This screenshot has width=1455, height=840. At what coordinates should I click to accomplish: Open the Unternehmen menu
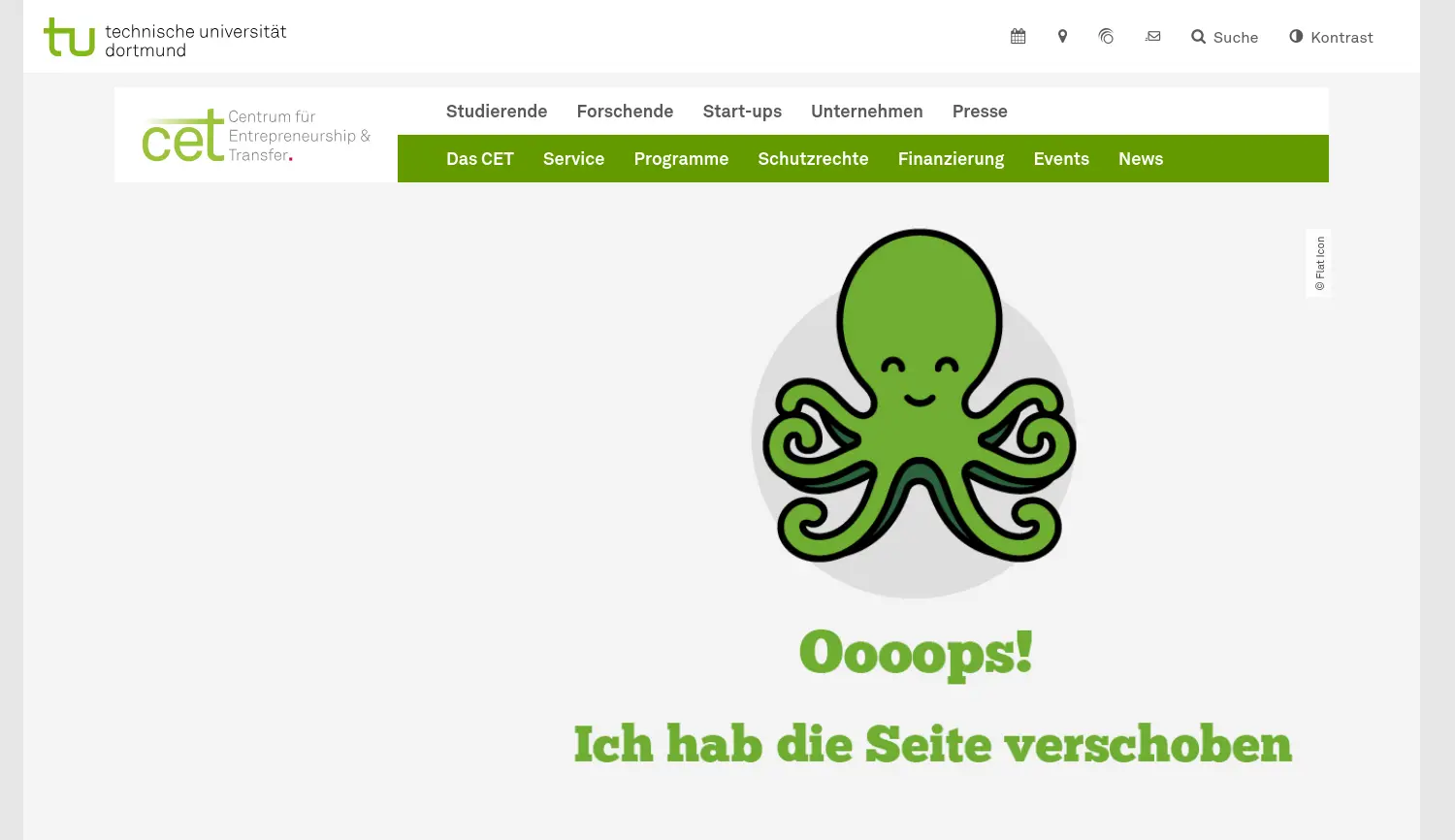[866, 111]
